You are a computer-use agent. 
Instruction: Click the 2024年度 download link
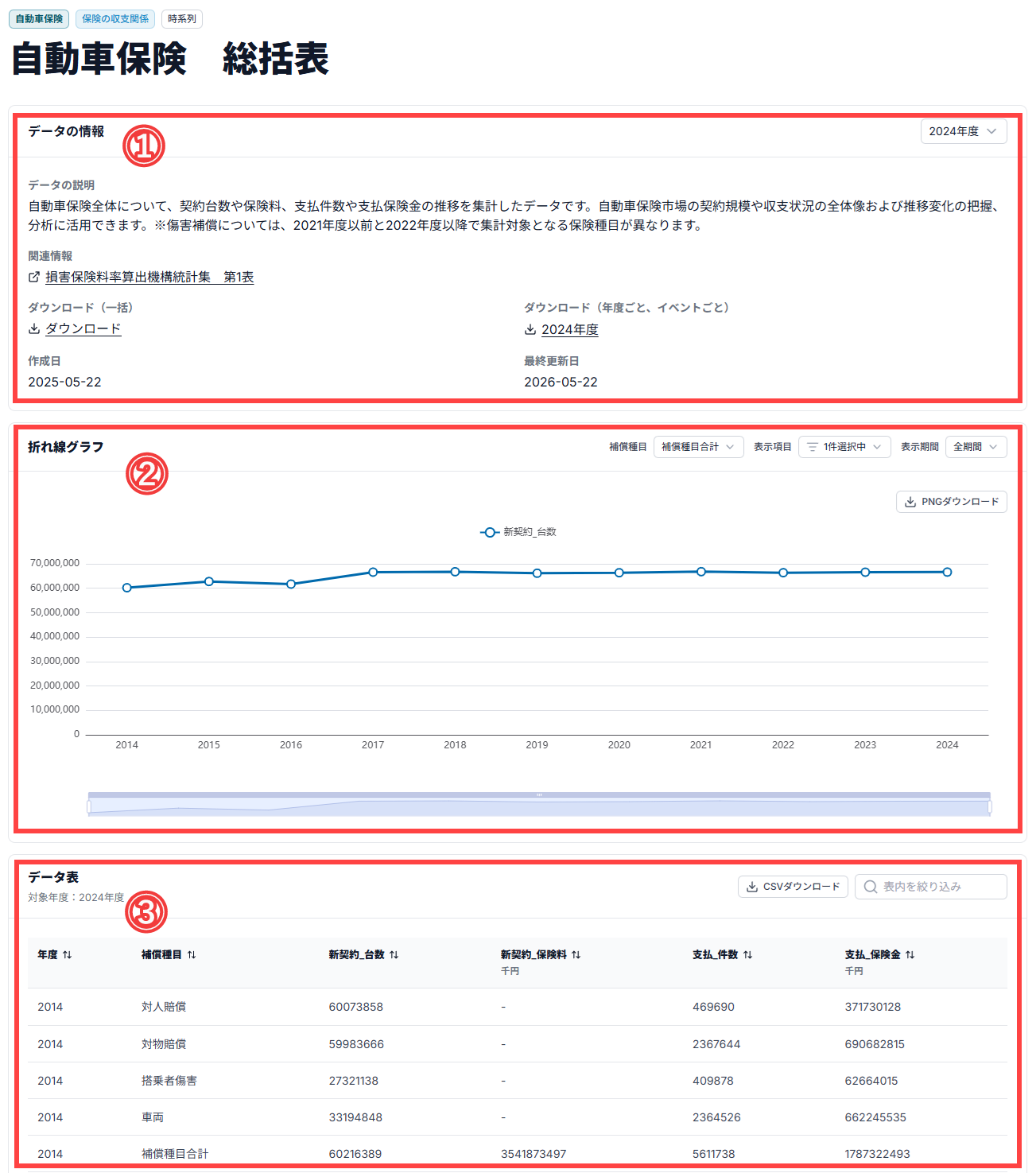click(570, 329)
